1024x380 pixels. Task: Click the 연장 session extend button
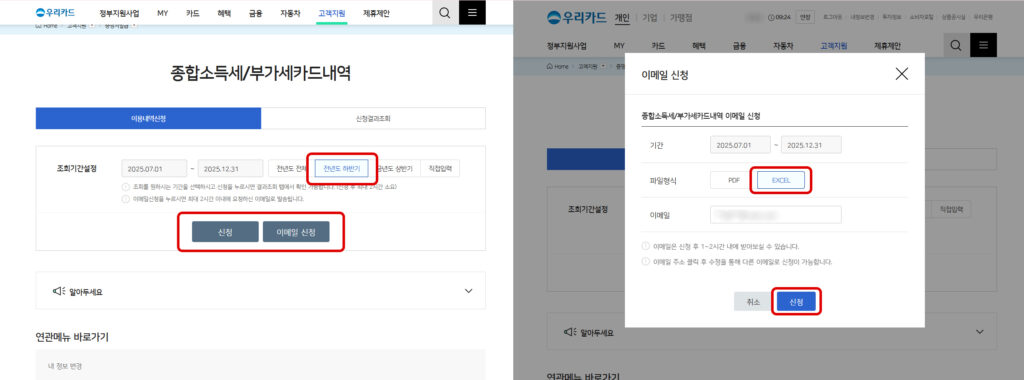[x=805, y=18]
